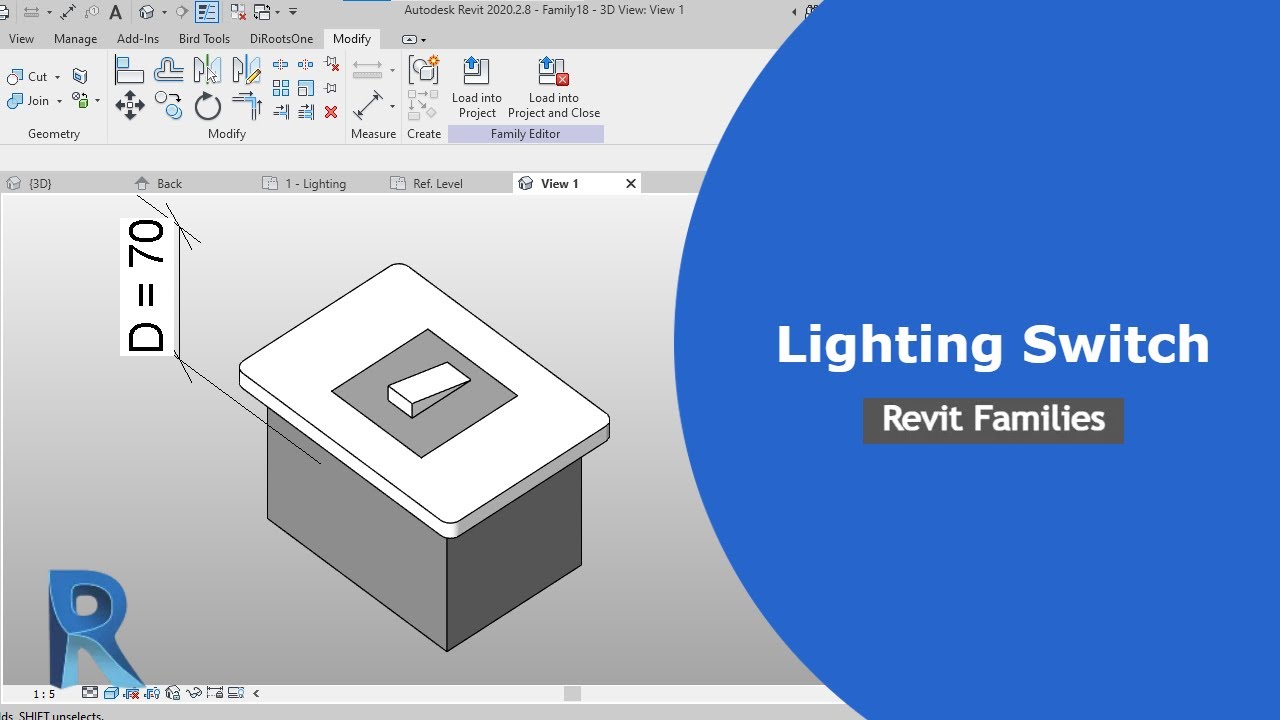Image resolution: width=1280 pixels, height=720 pixels.
Task: Close the View 1 tab
Action: (631, 184)
